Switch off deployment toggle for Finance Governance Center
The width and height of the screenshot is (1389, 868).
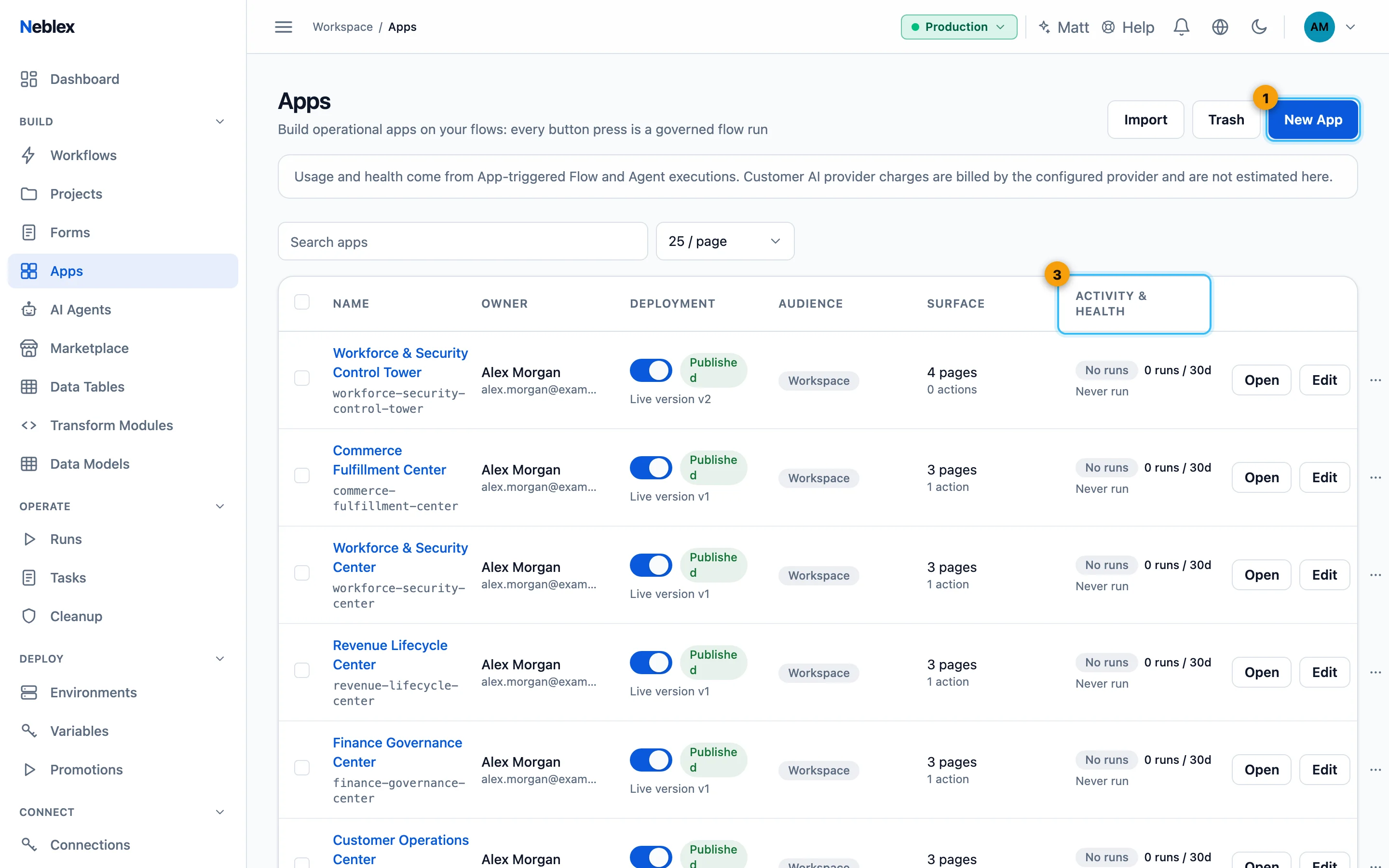[x=651, y=760]
